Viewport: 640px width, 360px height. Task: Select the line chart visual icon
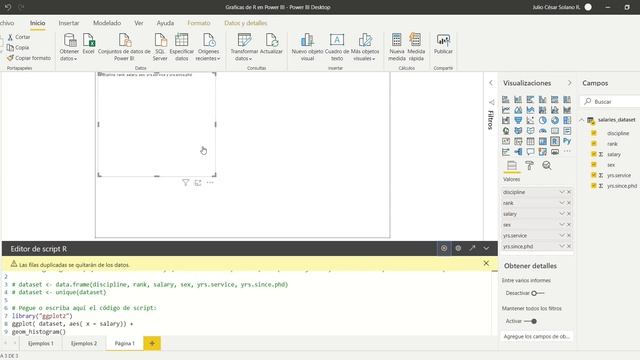(506, 110)
